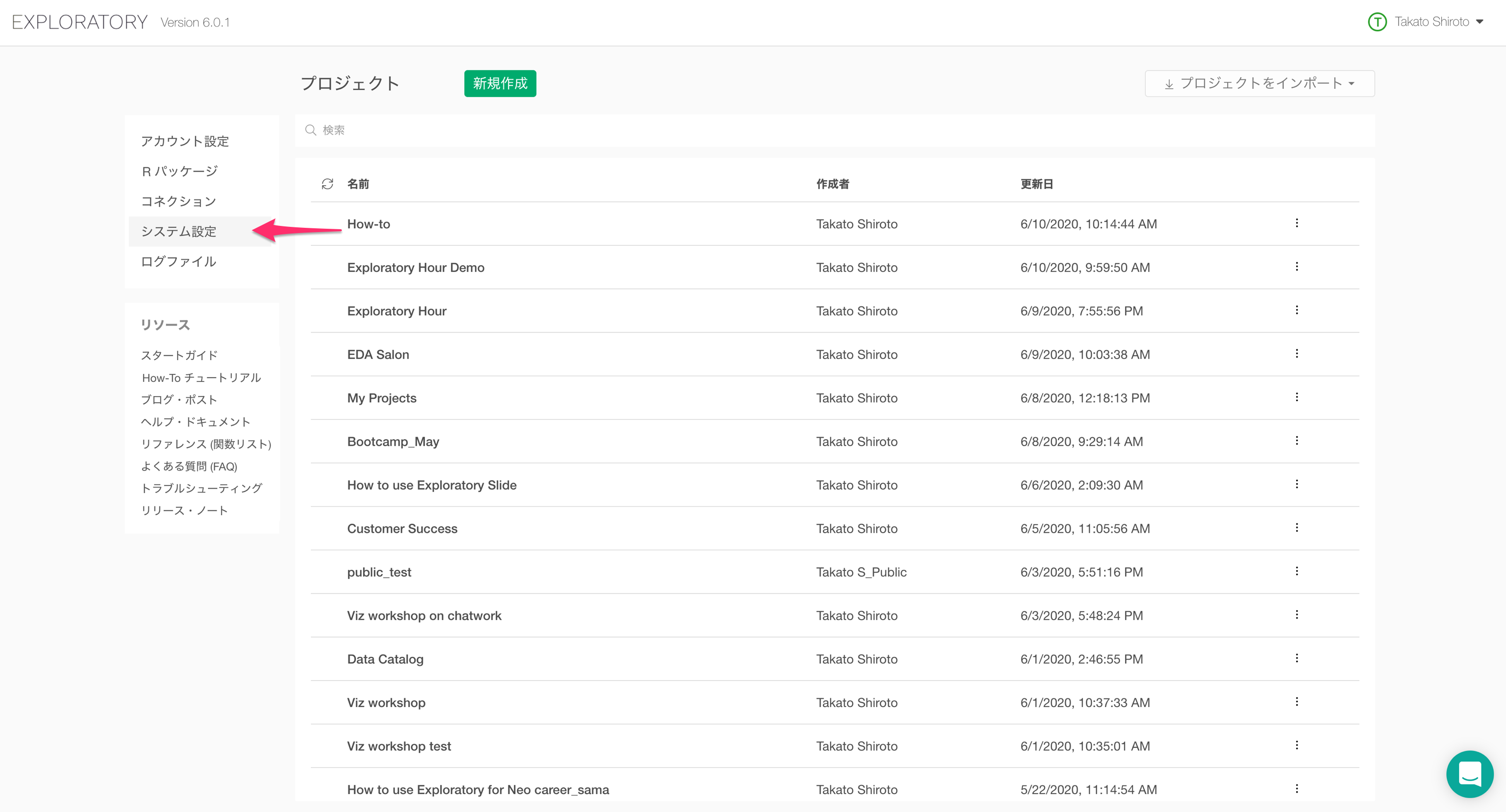Expand the Takato Shiroto account dropdown arrow
Screen dimensions: 1506x812
(1480, 22)
